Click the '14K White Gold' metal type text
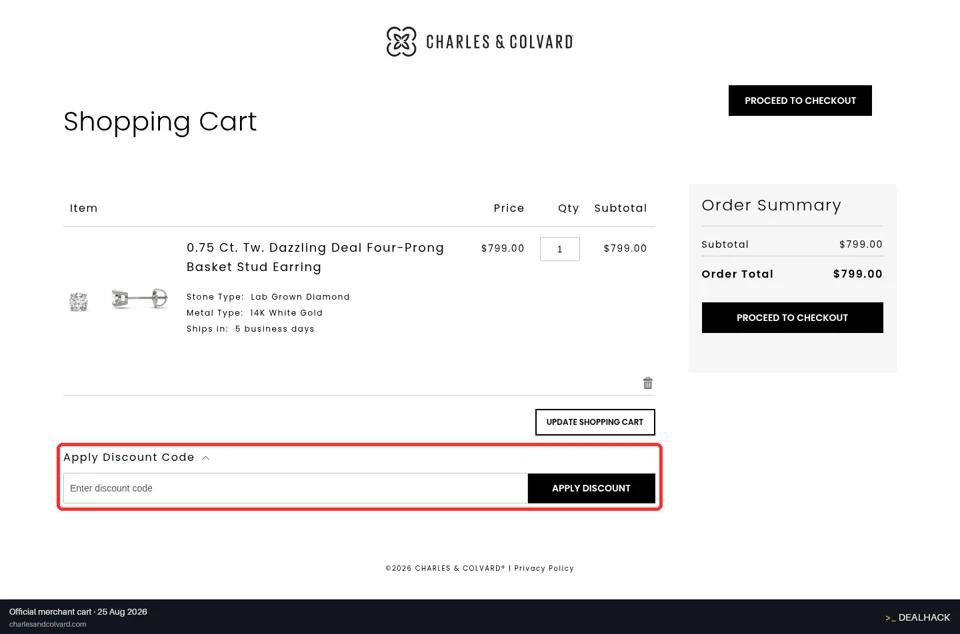The height and width of the screenshot is (634, 960). (x=286, y=313)
